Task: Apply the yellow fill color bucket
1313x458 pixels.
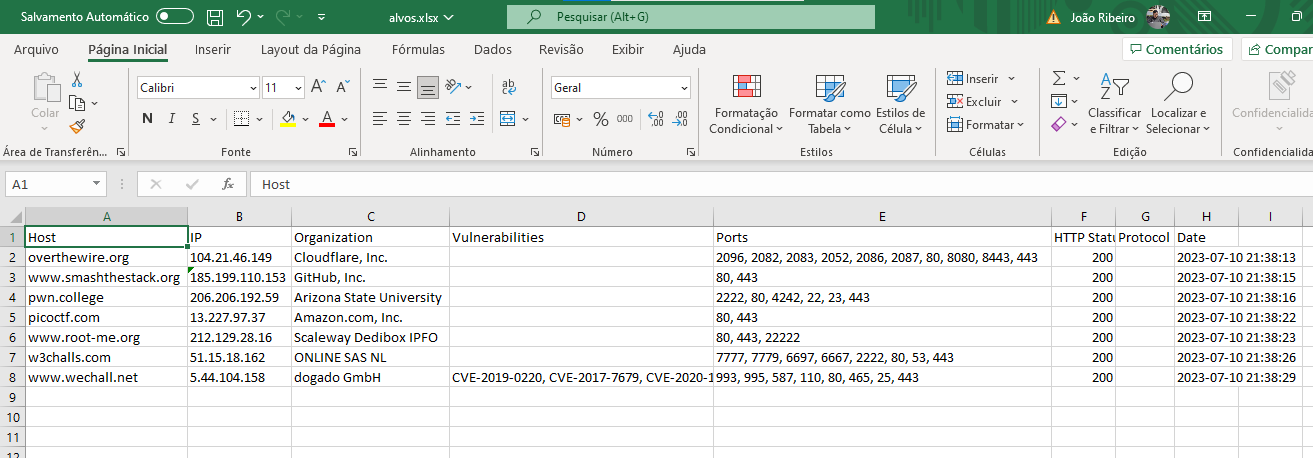Action: point(288,119)
